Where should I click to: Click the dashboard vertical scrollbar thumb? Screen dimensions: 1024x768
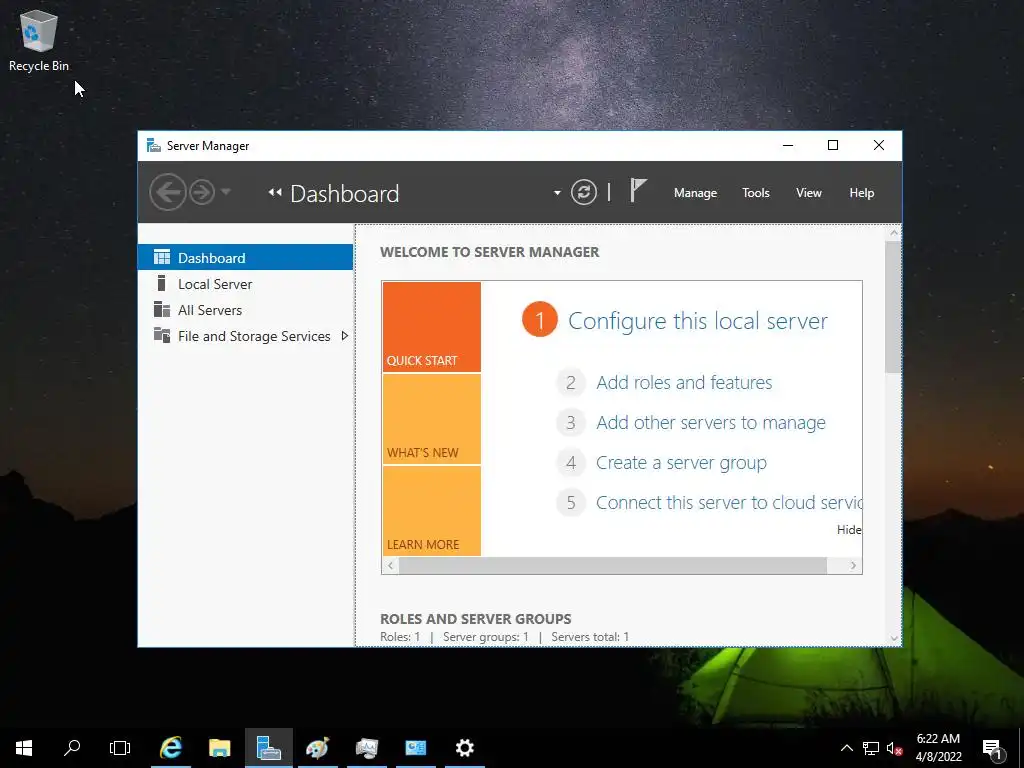pyautogui.click(x=893, y=307)
